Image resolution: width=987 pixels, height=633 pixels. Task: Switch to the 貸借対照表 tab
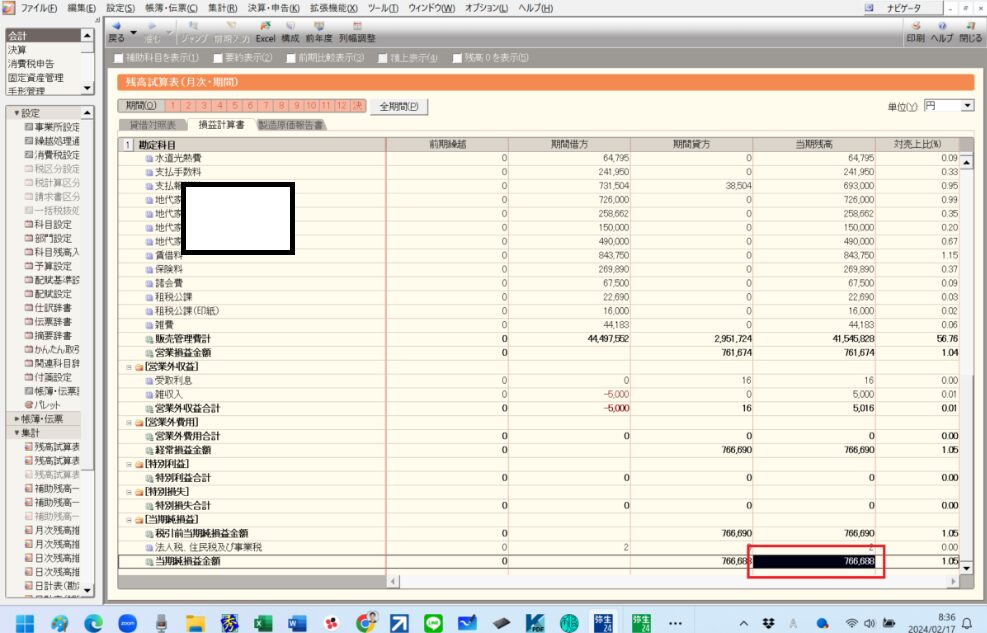click(152, 126)
